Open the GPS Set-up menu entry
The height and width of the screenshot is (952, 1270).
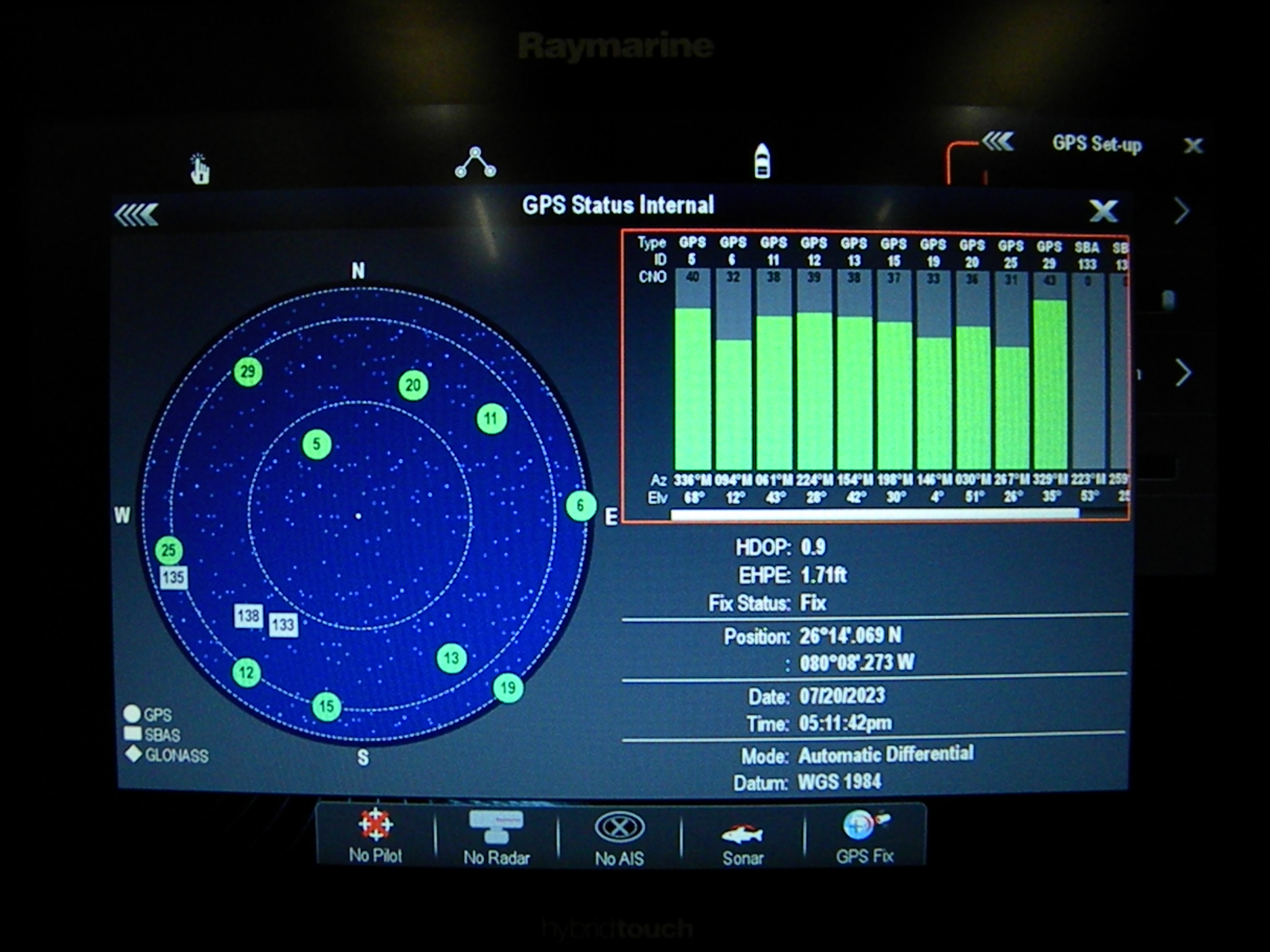(1095, 145)
